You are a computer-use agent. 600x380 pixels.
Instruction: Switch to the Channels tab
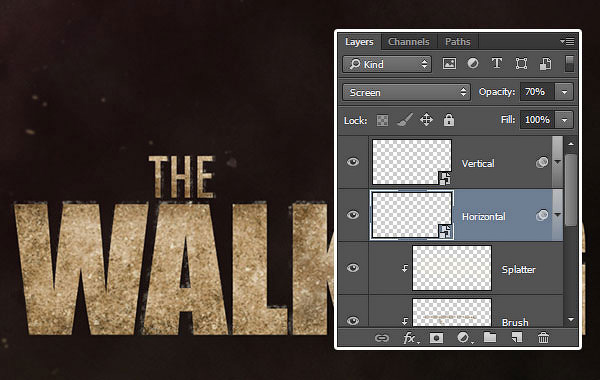tap(409, 42)
